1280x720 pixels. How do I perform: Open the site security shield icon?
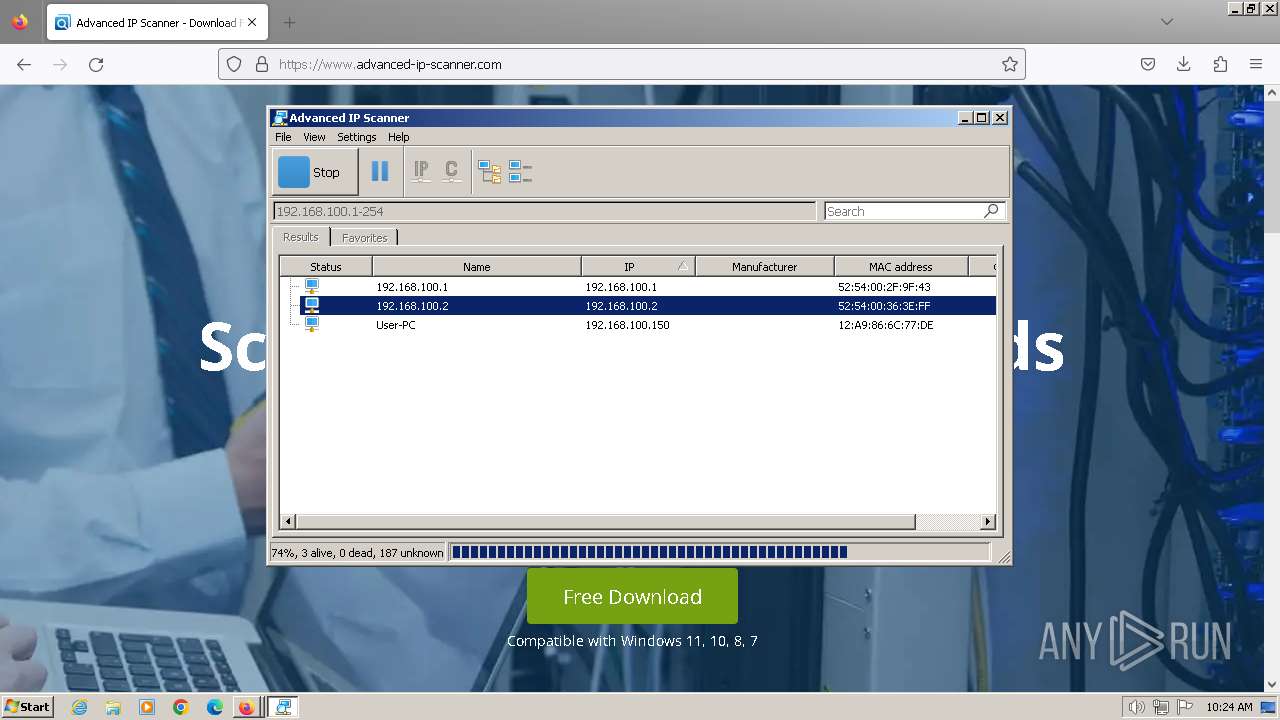pyautogui.click(x=234, y=64)
